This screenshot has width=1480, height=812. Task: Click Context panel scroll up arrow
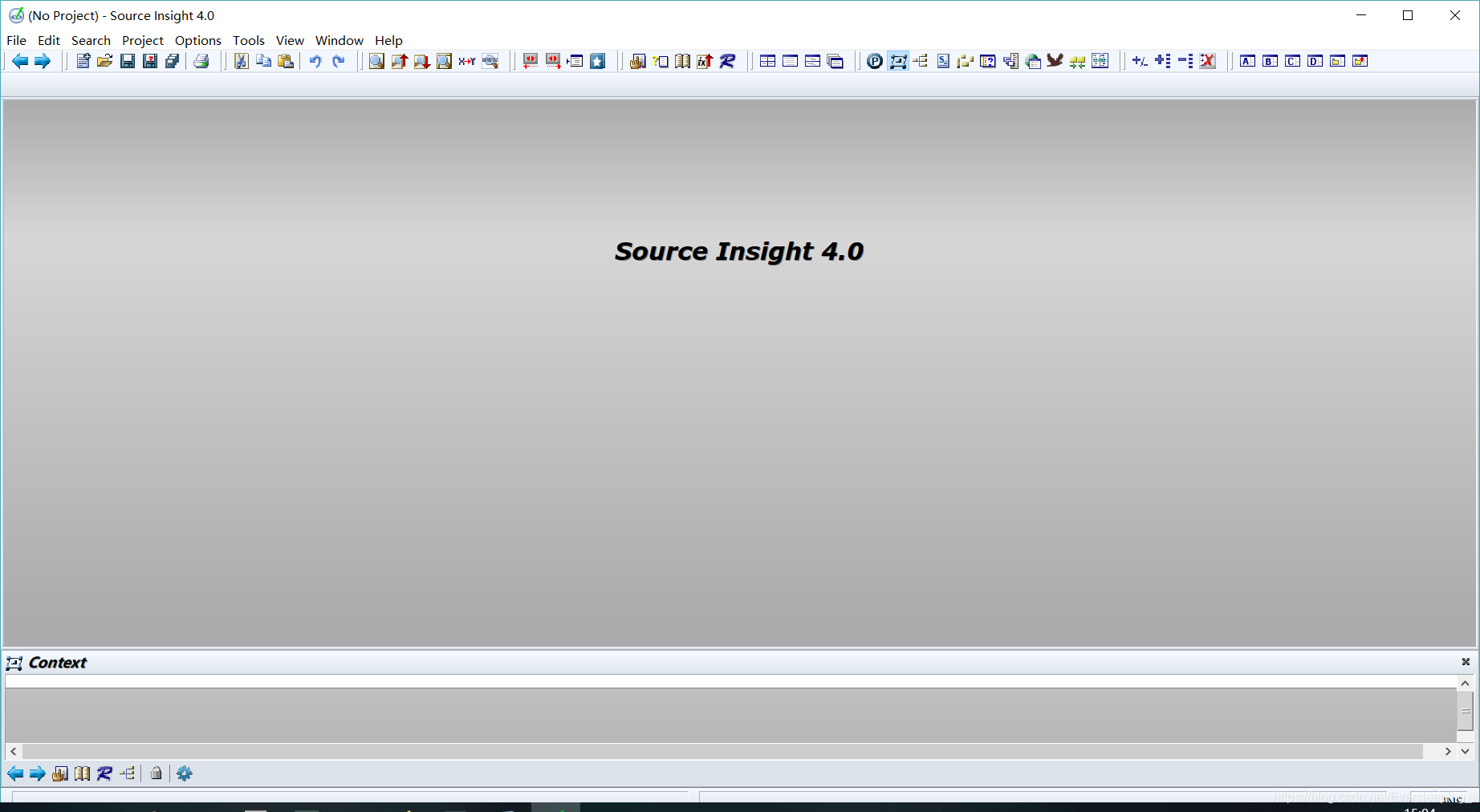[x=1465, y=684]
